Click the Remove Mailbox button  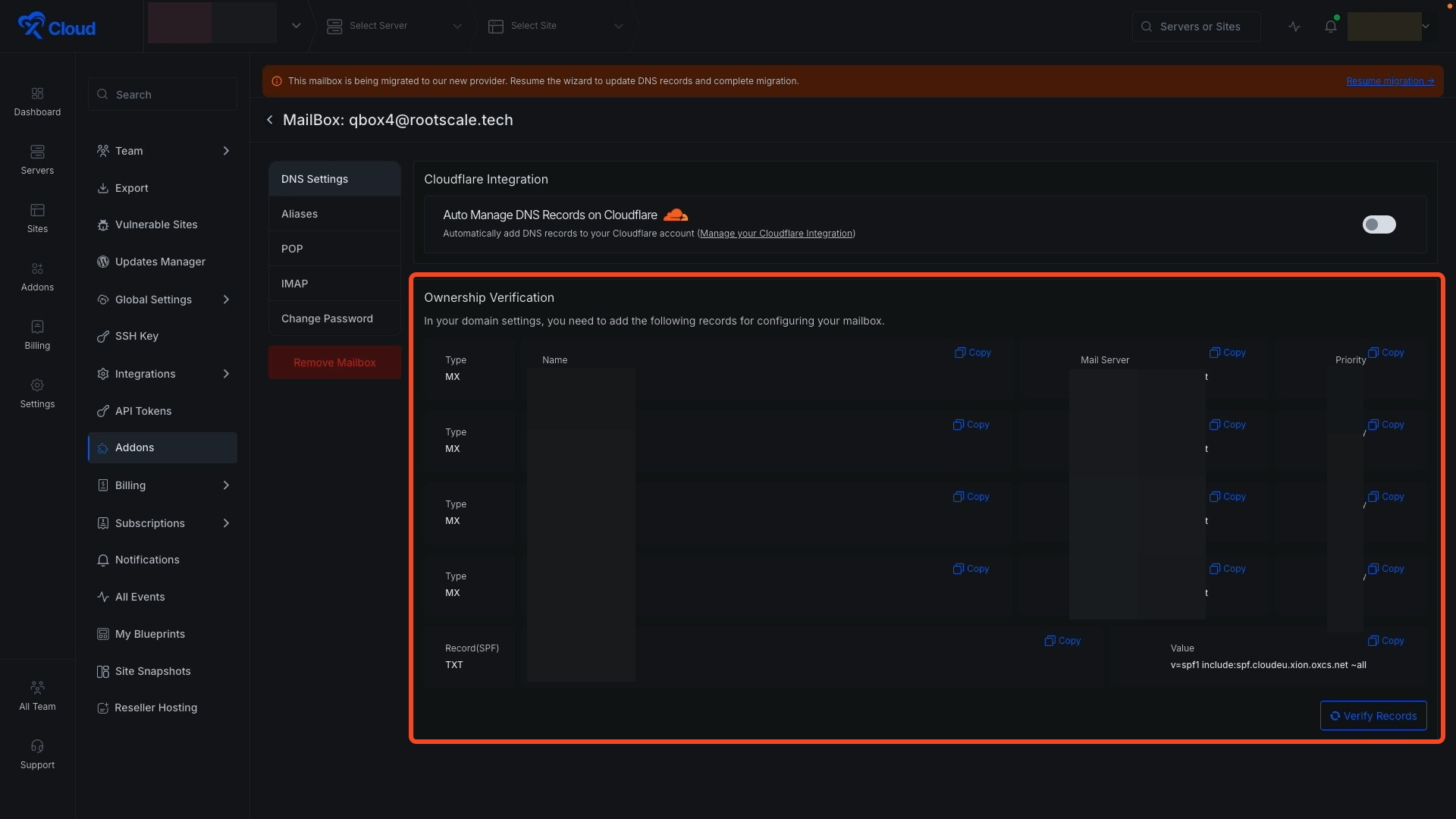click(x=334, y=362)
